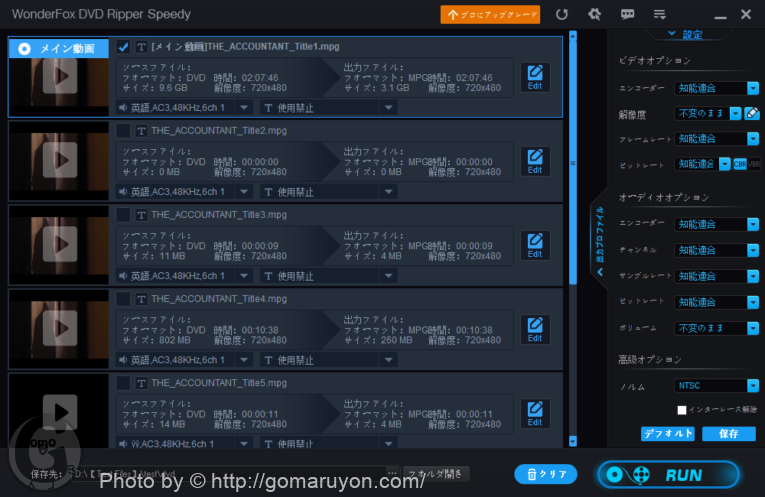The width and height of the screenshot is (765, 497).
Task: Enable the deinterlace checkbox
Action: coord(682,410)
